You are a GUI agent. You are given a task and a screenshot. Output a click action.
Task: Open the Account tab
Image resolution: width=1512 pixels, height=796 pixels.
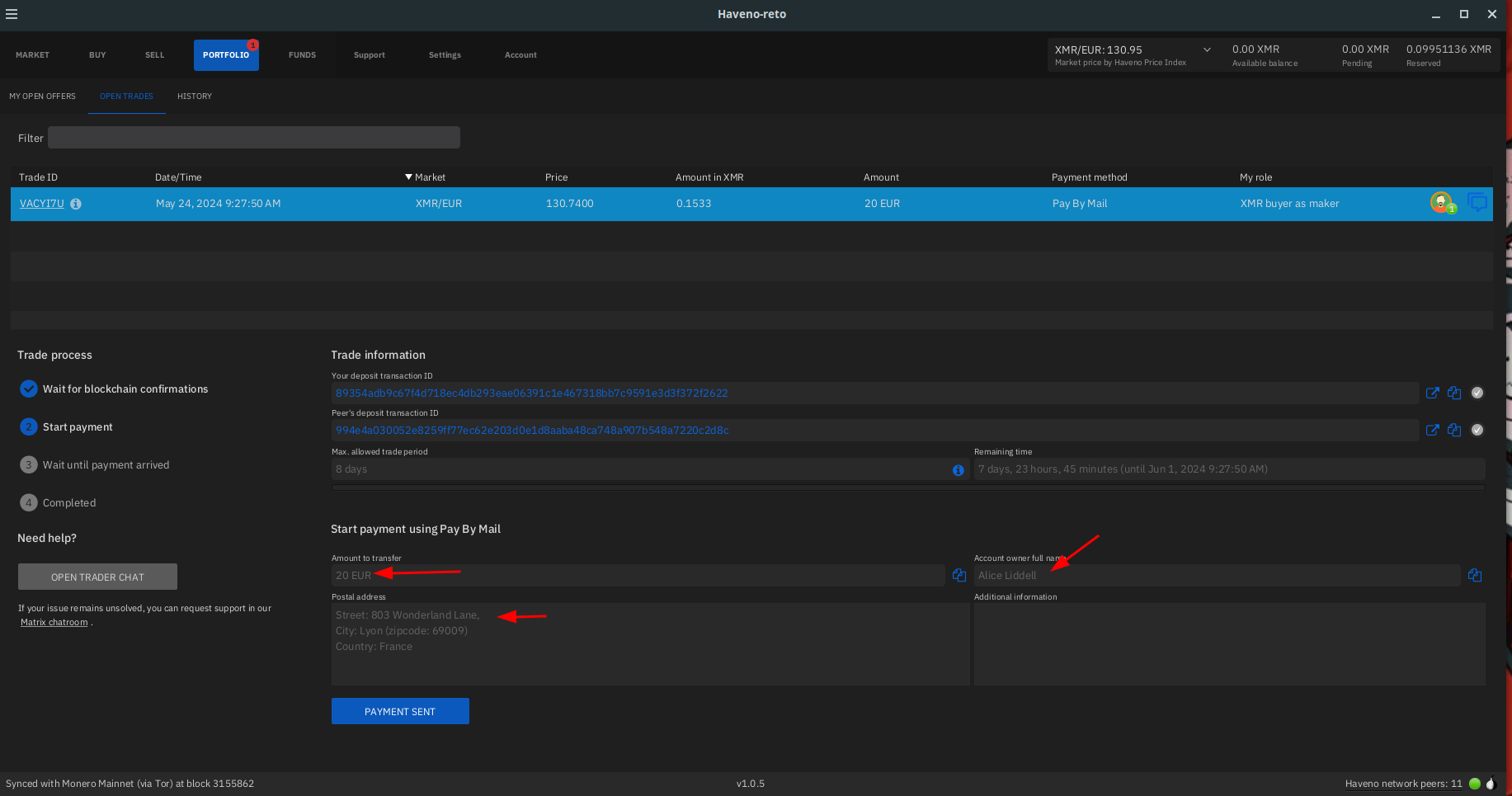coord(520,55)
